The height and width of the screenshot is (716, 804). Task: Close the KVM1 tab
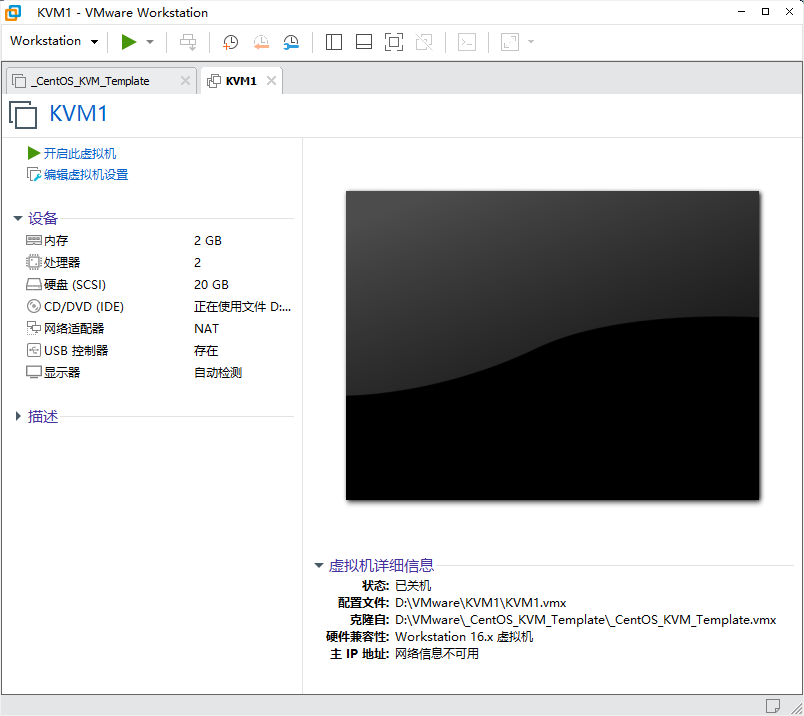click(271, 81)
